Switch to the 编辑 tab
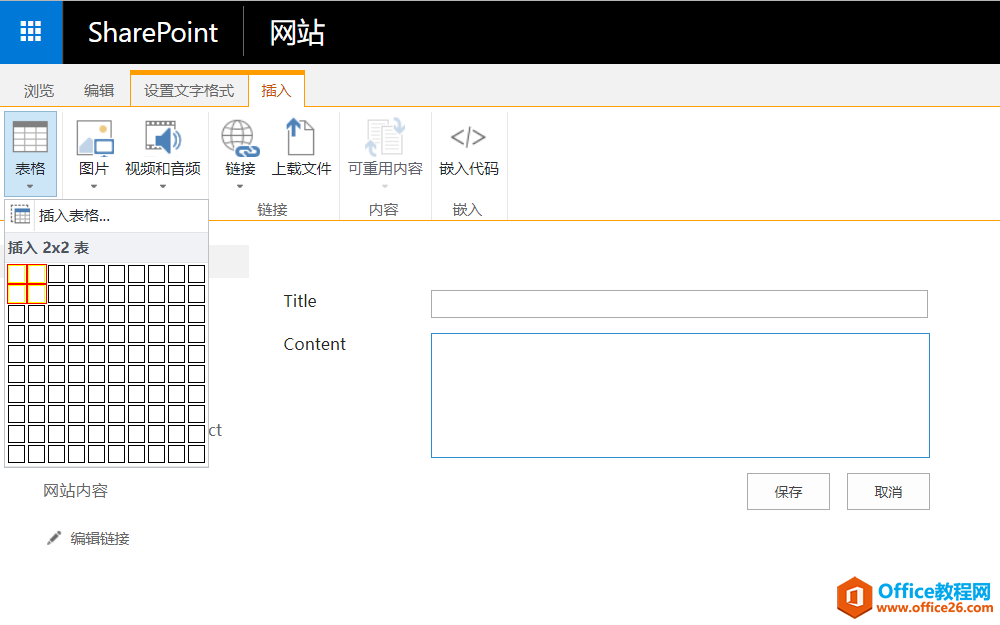 [100, 89]
